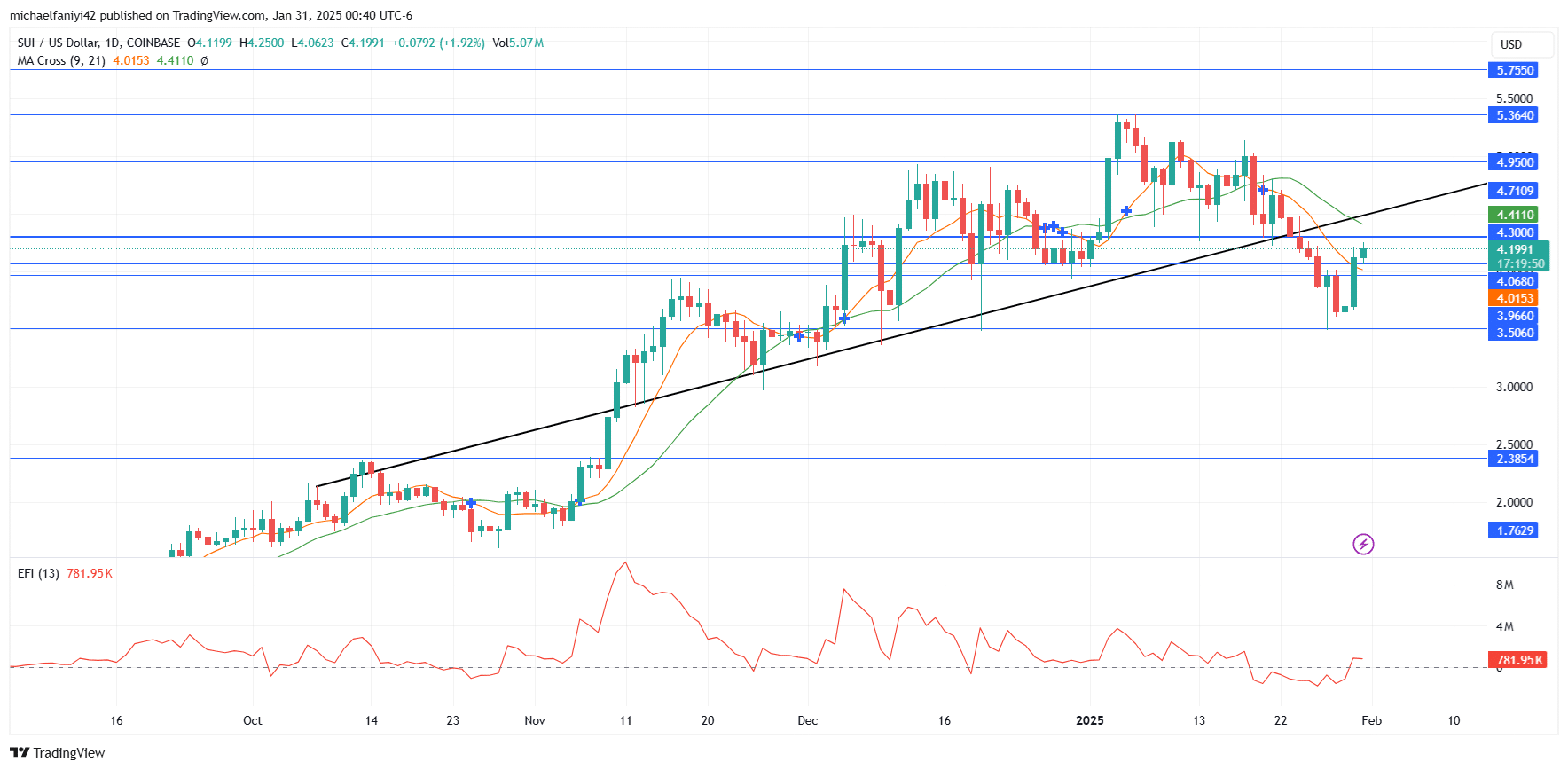Select the 2.3854 price level label
The width and height of the screenshot is (1568, 770).
[x=1515, y=459]
